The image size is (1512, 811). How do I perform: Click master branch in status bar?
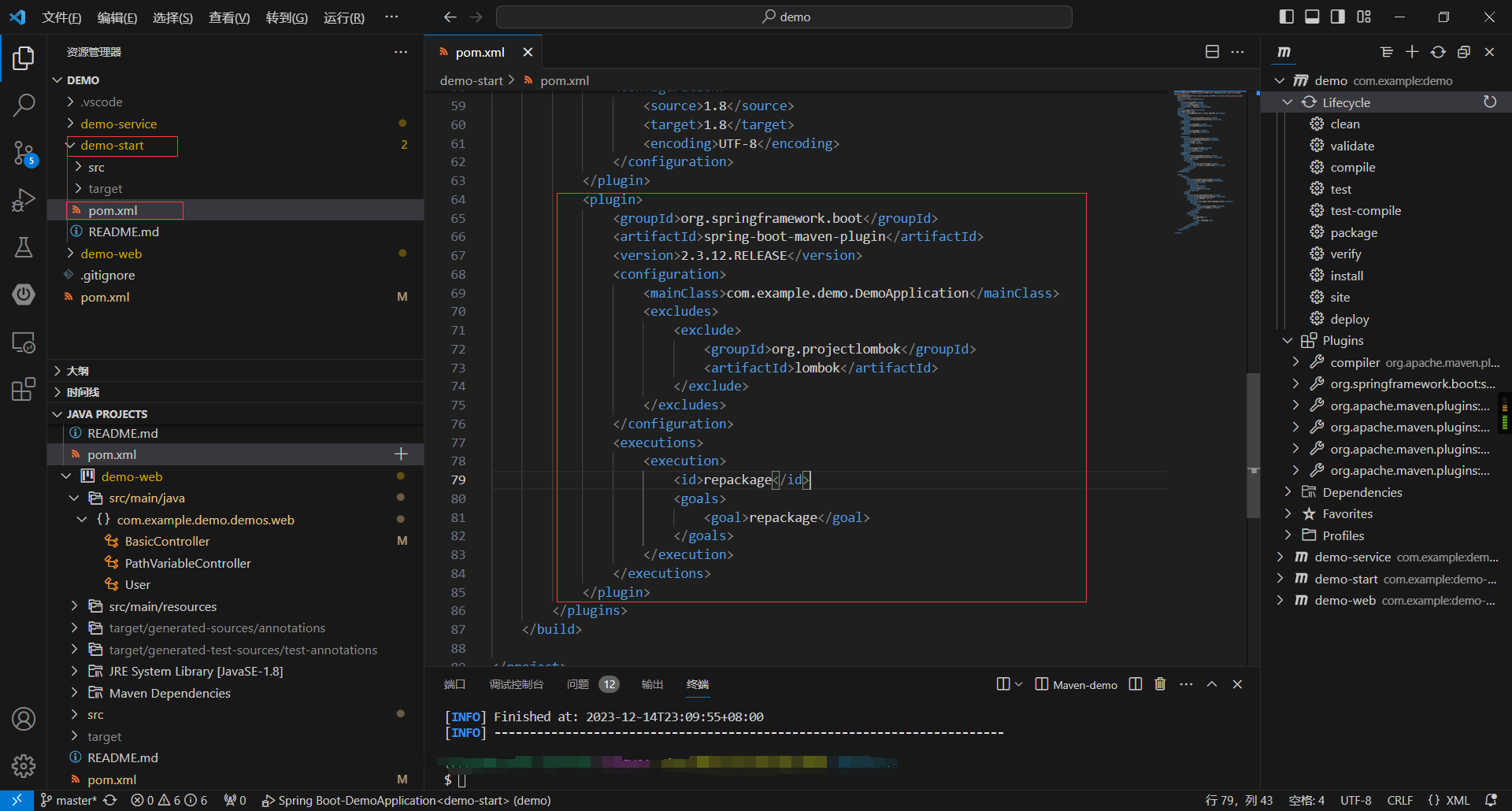click(x=69, y=800)
